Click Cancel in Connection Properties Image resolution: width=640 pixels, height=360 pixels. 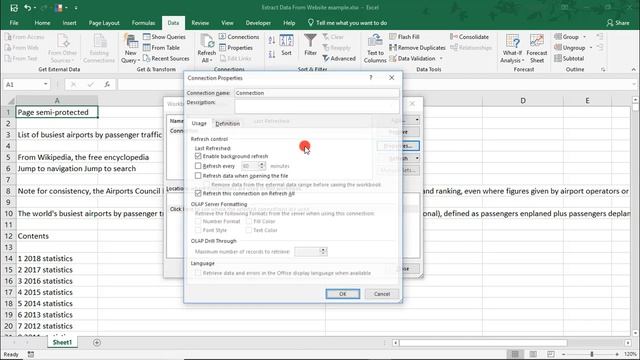click(382, 294)
